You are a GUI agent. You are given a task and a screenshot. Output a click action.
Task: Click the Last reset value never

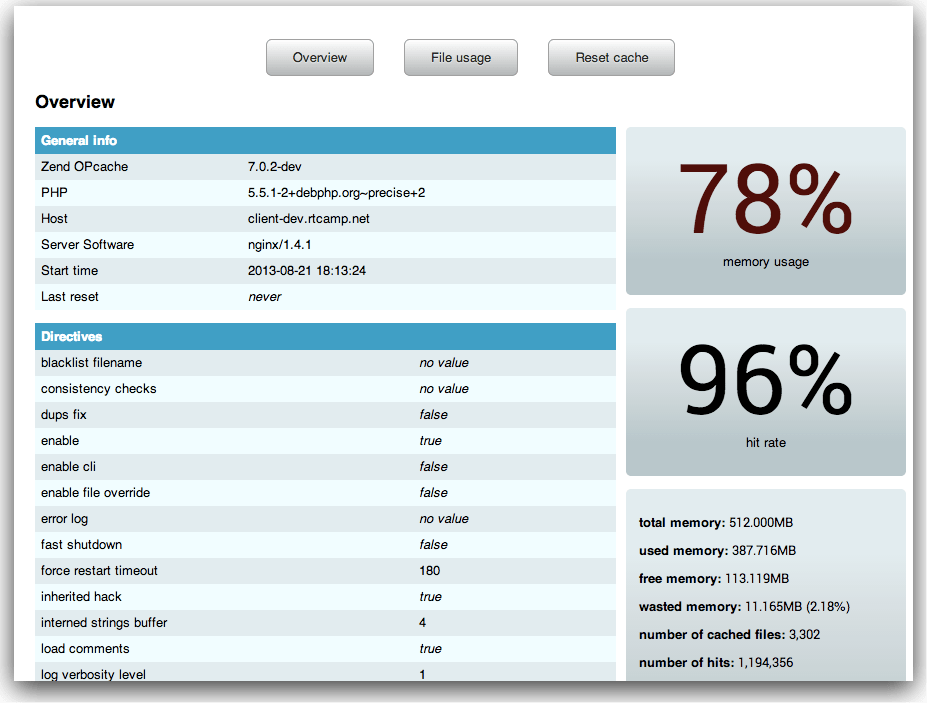click(264, 297)
